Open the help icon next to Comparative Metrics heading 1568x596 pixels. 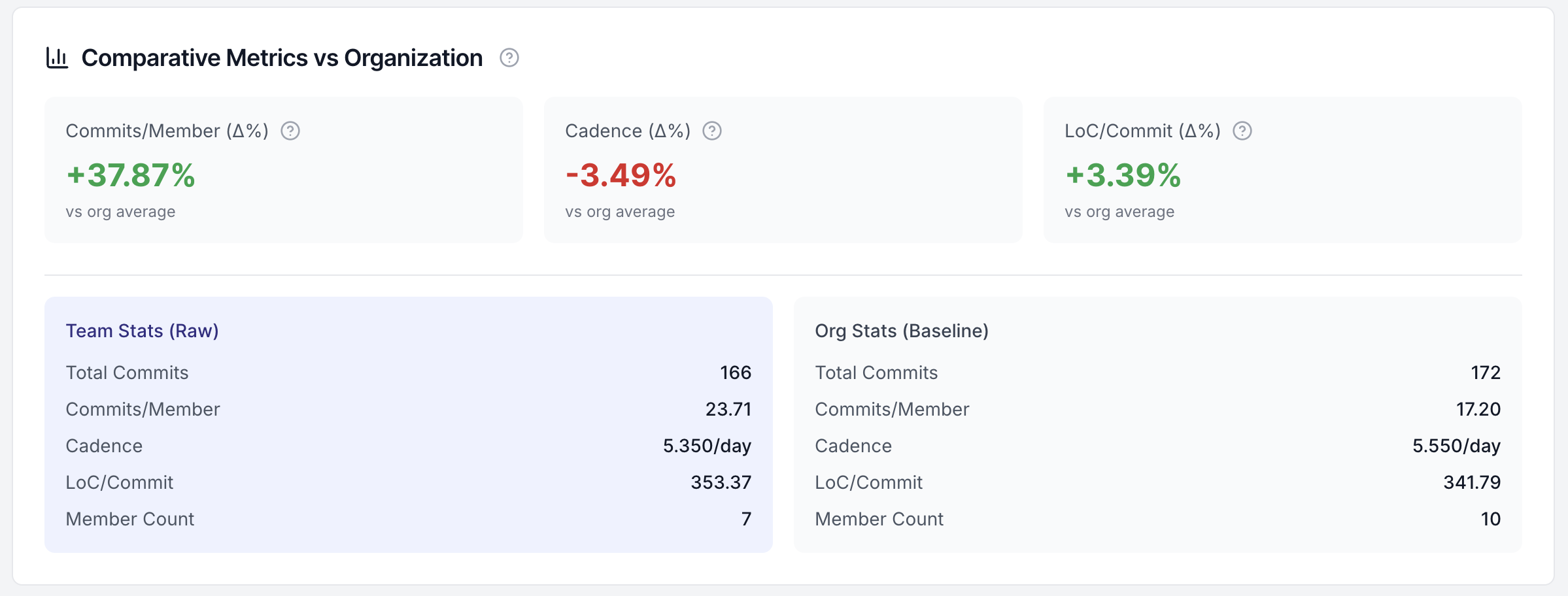point(510,58)
